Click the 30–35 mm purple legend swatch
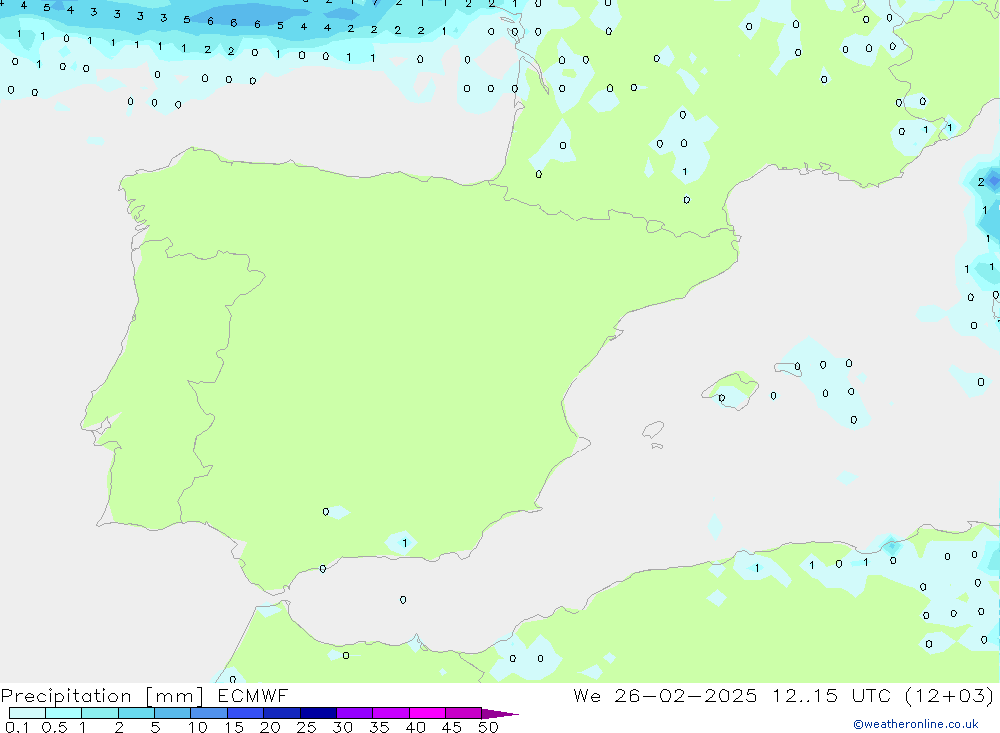Viewport: 1000px width, 733px height. pos(355,713)
